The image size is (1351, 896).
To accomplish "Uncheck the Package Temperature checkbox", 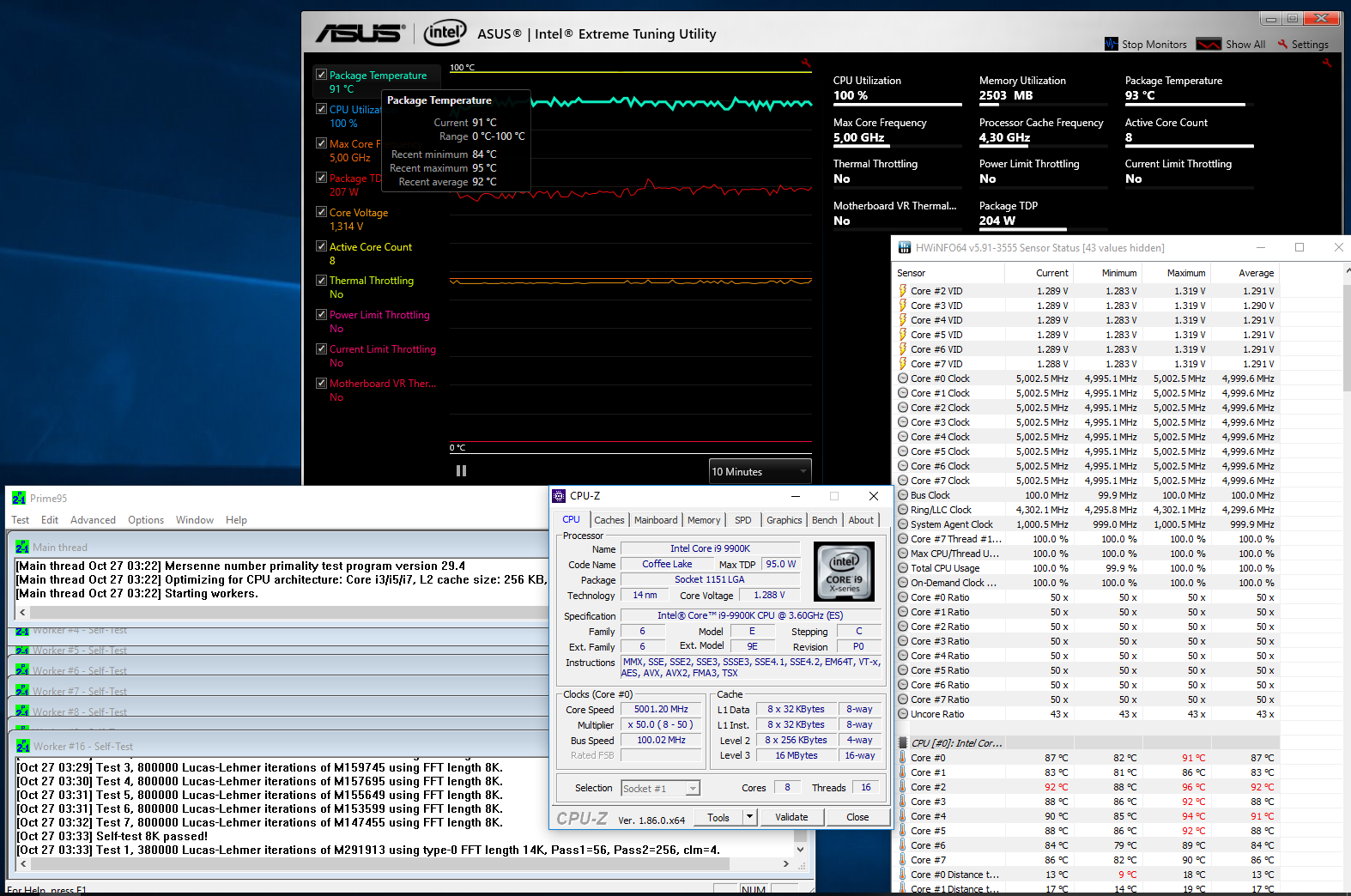I will [321, 75].
